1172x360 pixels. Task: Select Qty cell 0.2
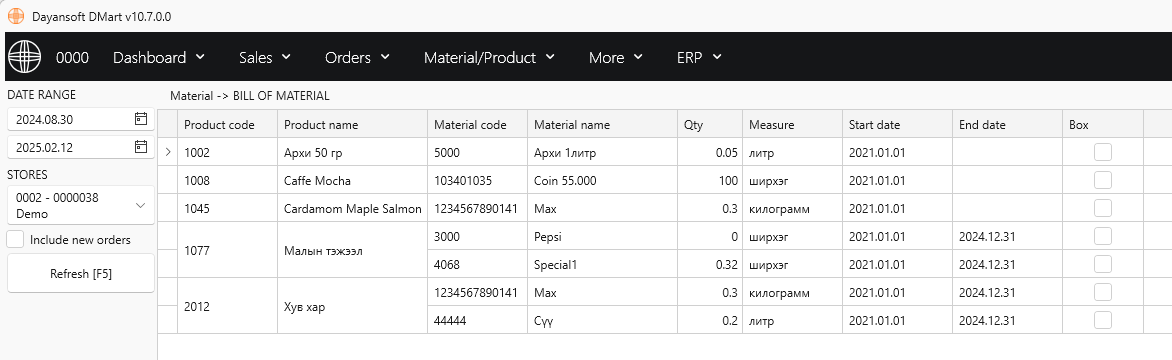point(710,320)
